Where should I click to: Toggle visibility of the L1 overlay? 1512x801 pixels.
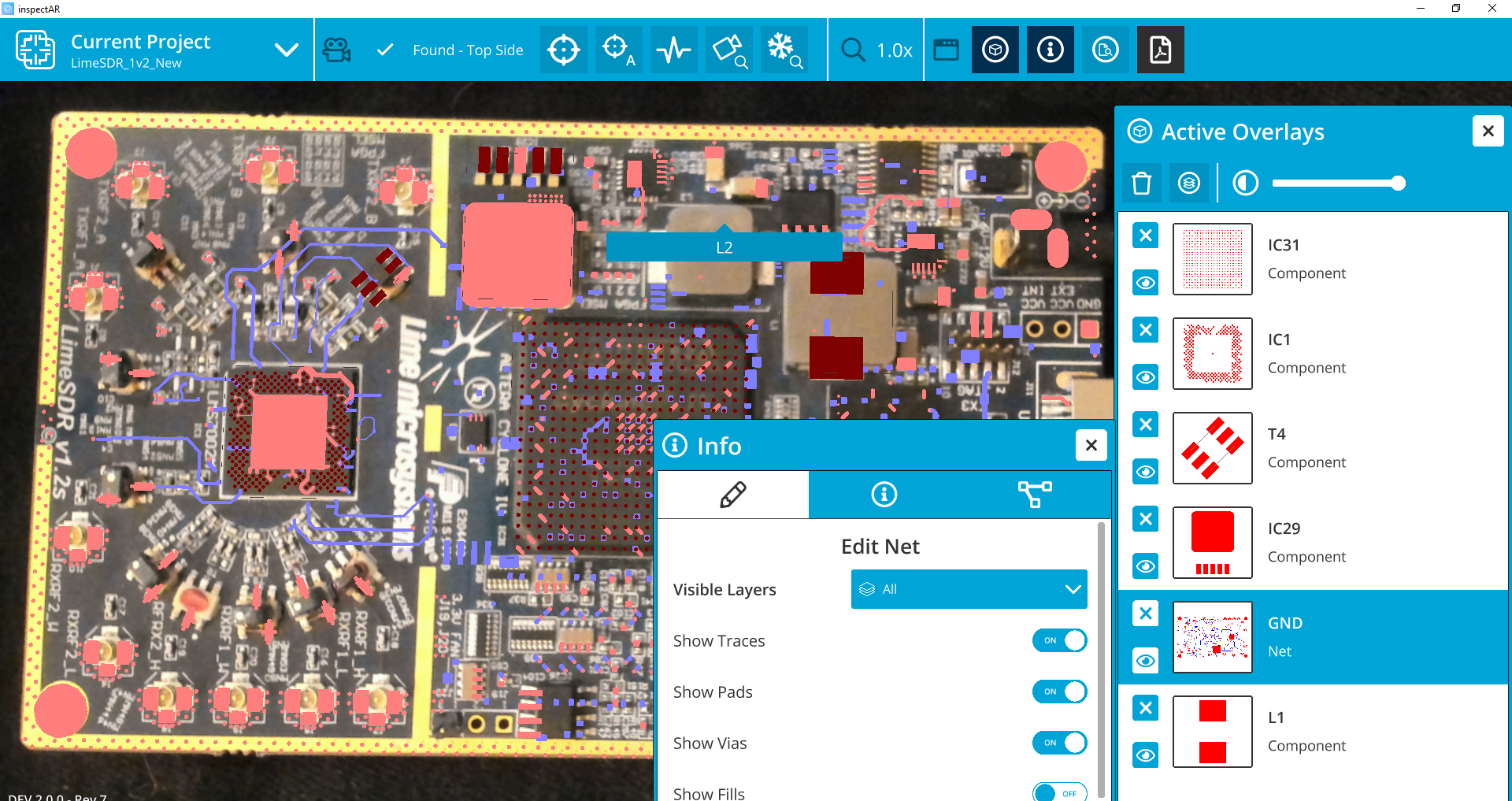pyautogui.click(x=1146, y=755)
